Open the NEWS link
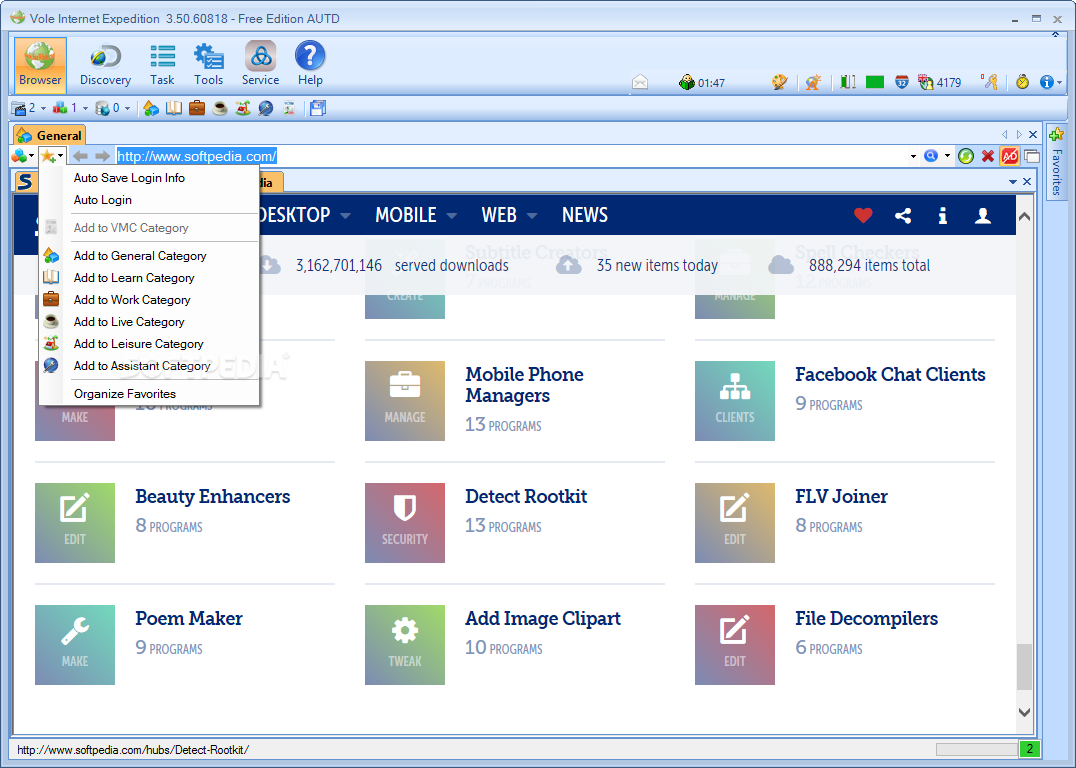 (x=585, y=215)
